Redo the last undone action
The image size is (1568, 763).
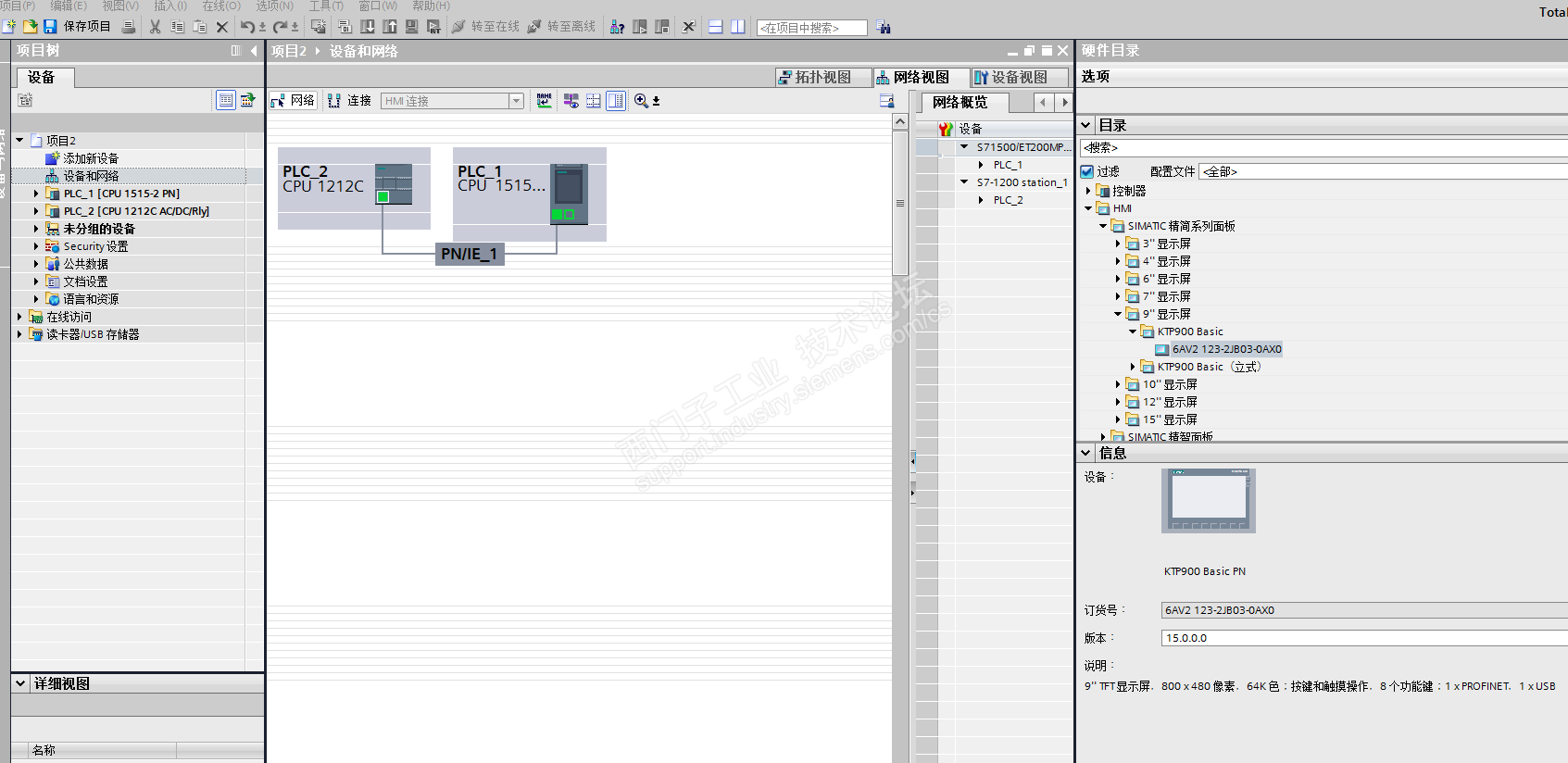coord(281,27)
